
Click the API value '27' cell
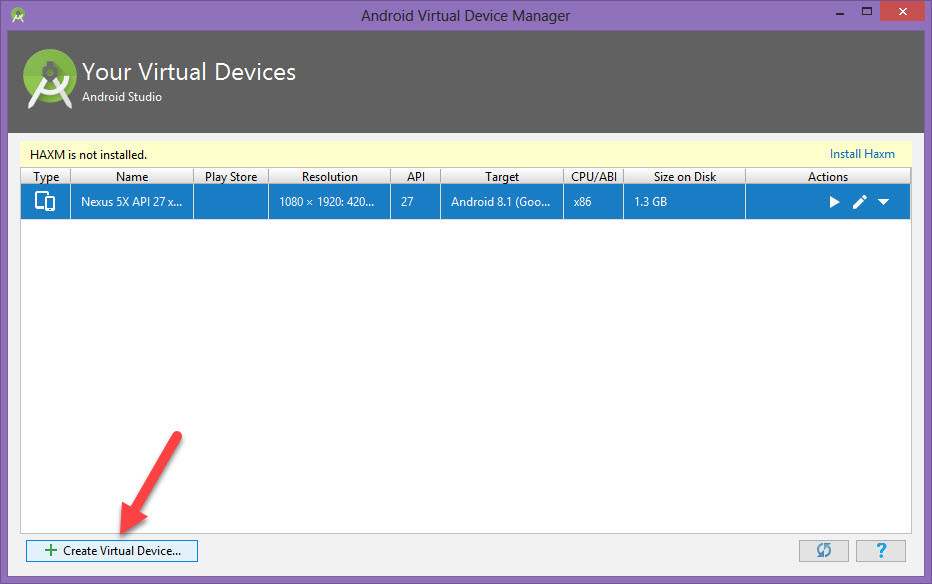point(415,201)
